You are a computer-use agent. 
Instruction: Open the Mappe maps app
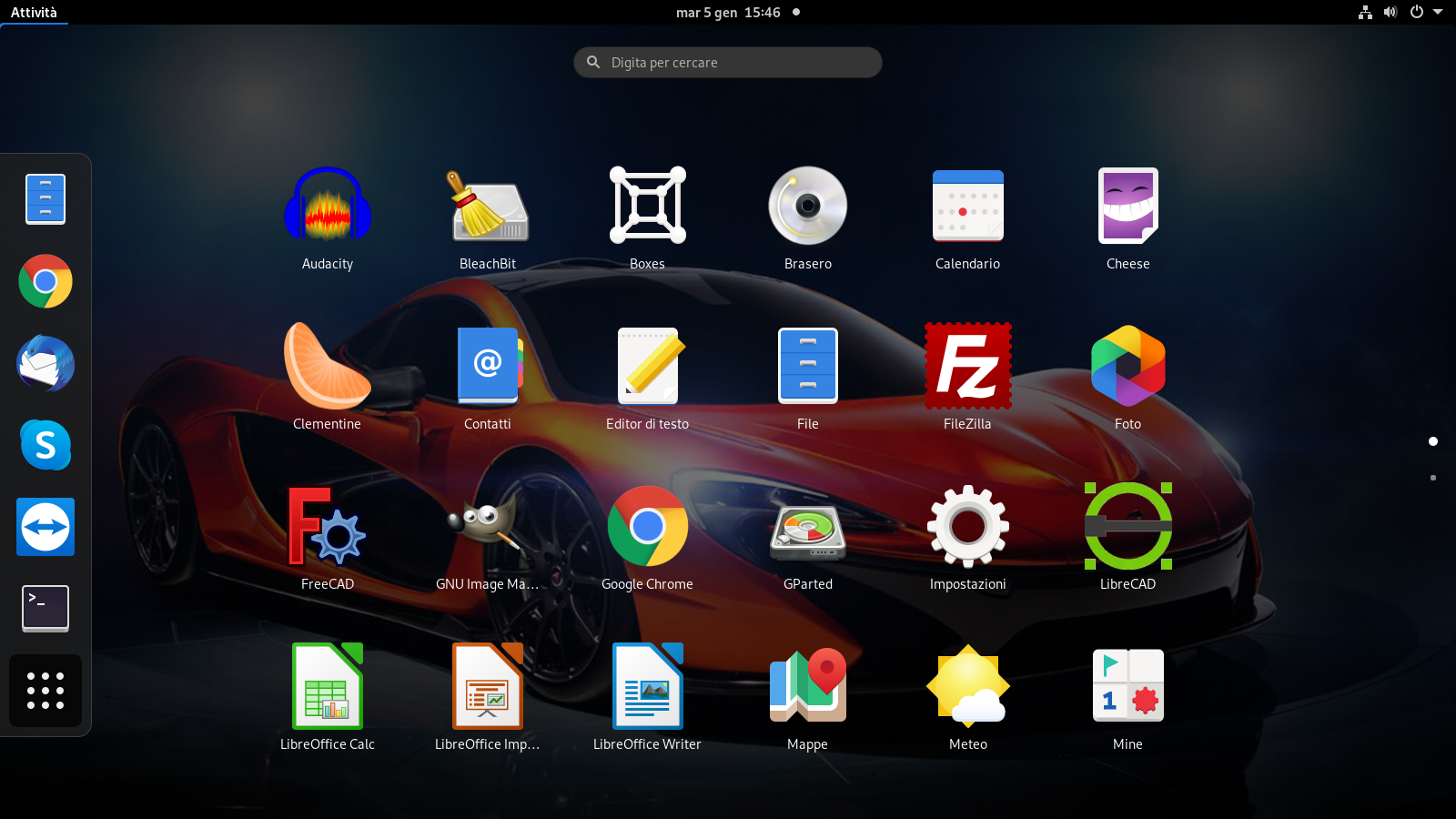click(x=808, y=698)
